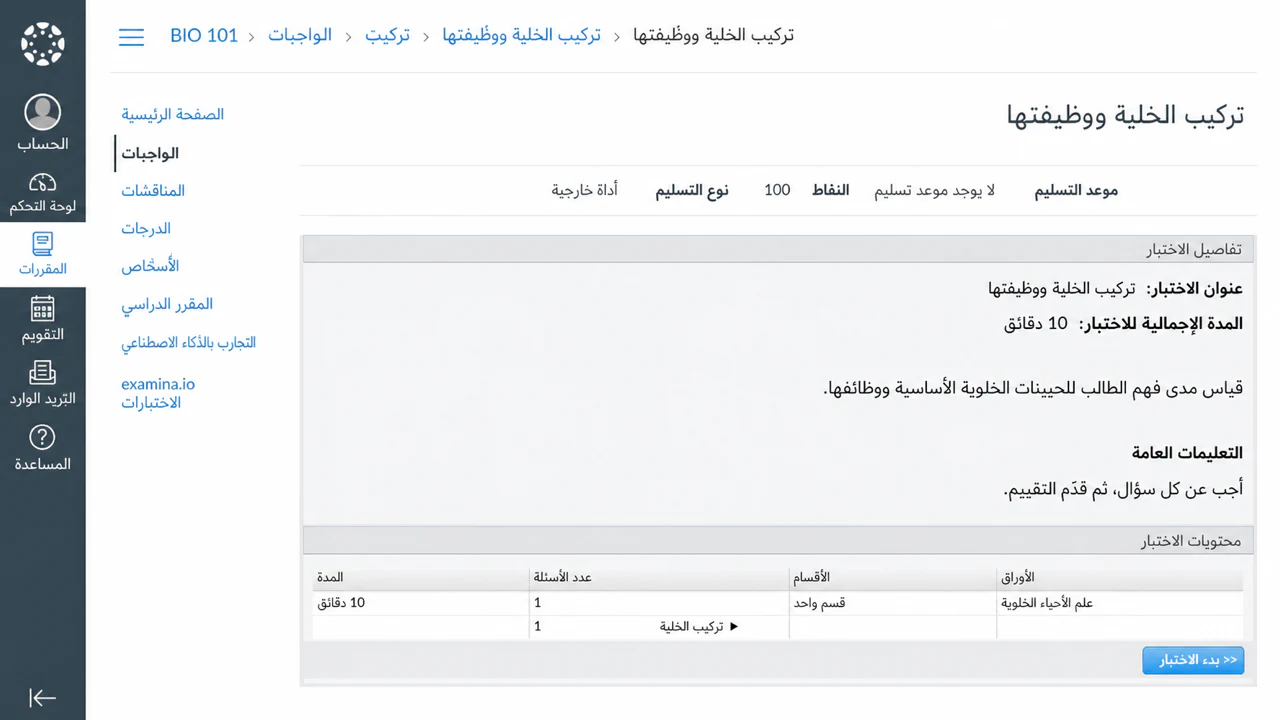Open تركيب breadcrumb link

pyautogui.click(x=387, y=36)
